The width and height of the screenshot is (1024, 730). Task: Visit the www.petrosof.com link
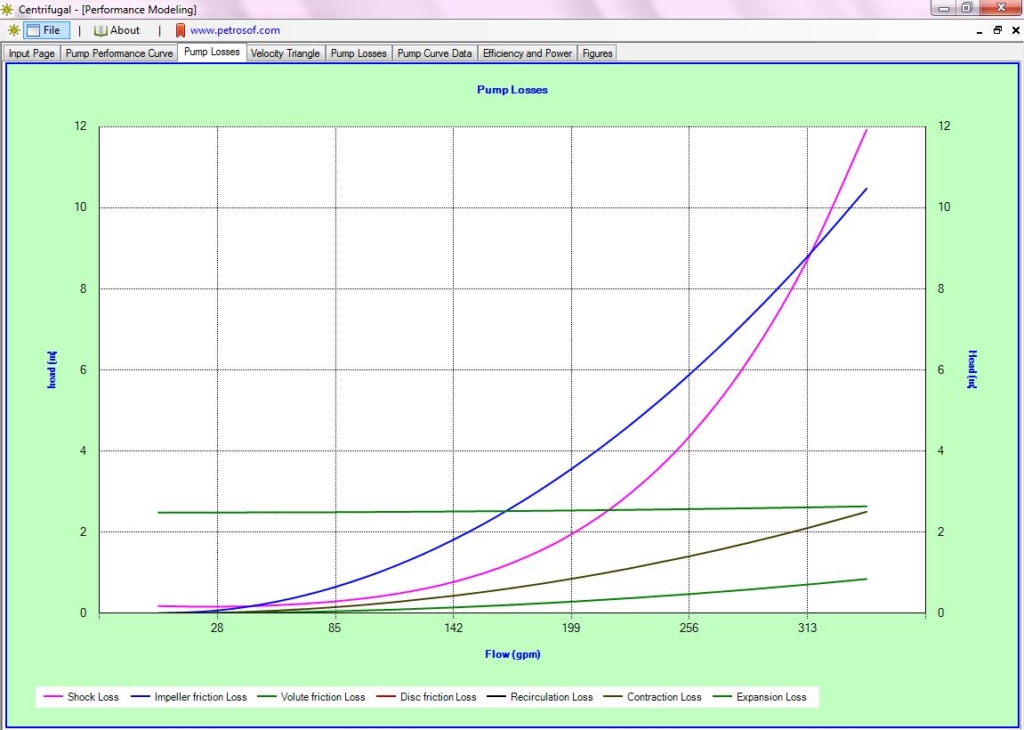coord(235,30)
